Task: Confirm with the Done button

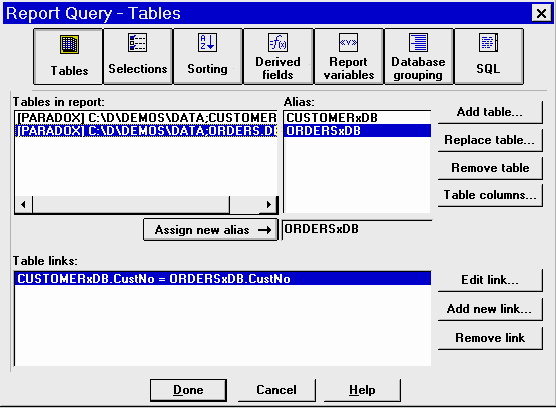Action: (188, 390)
